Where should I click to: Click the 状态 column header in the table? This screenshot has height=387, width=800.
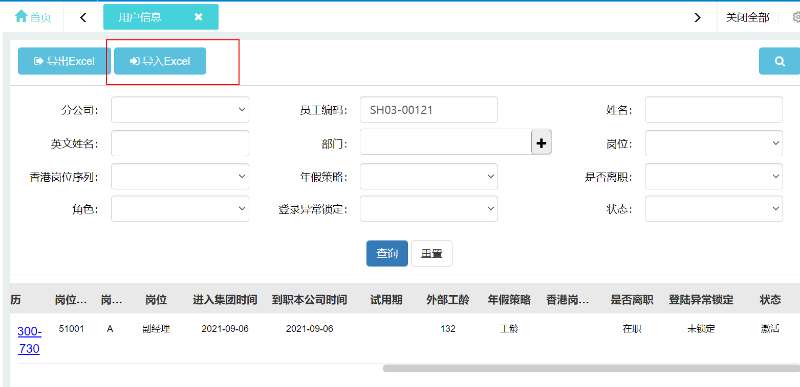click(770, 300)
